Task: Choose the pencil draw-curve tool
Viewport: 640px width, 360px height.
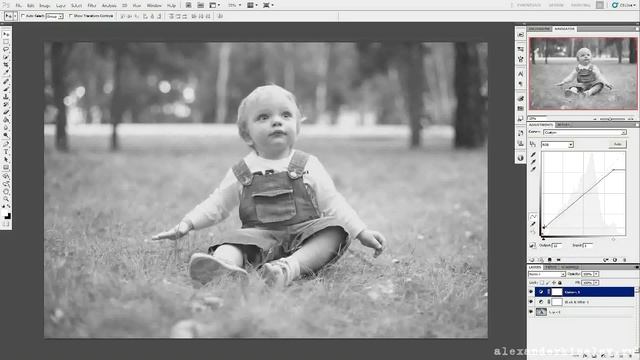Action: pos(533,224)
